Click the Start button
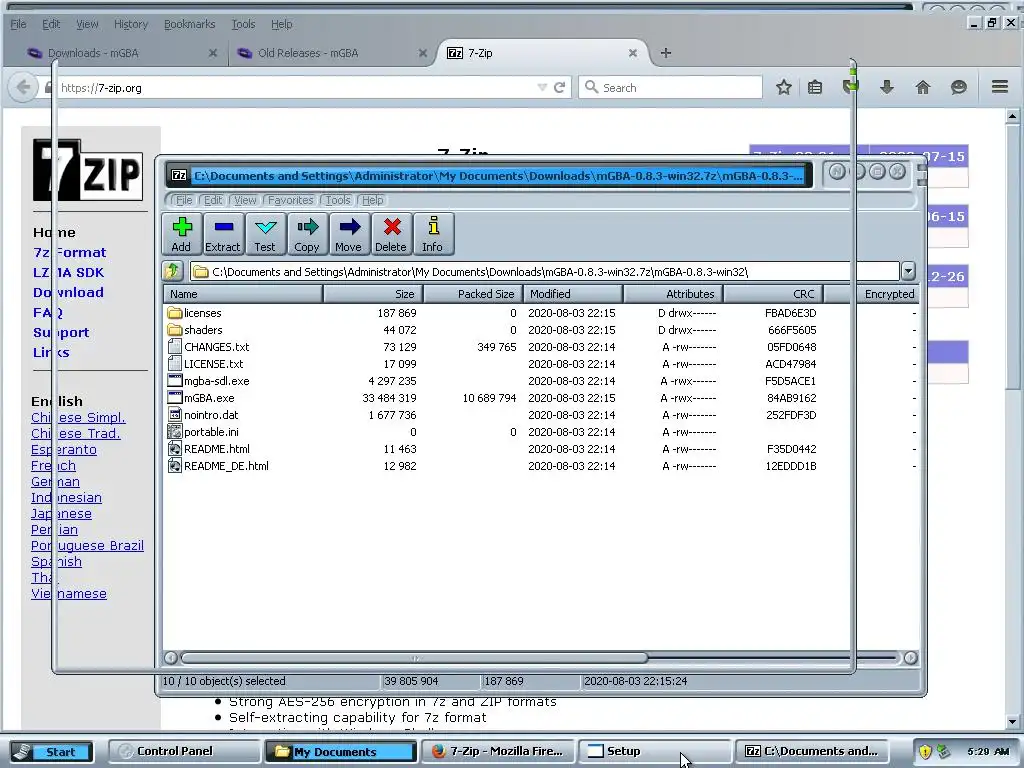The image size is (1024, 768). pyautogui.click(x=52, y=752)
